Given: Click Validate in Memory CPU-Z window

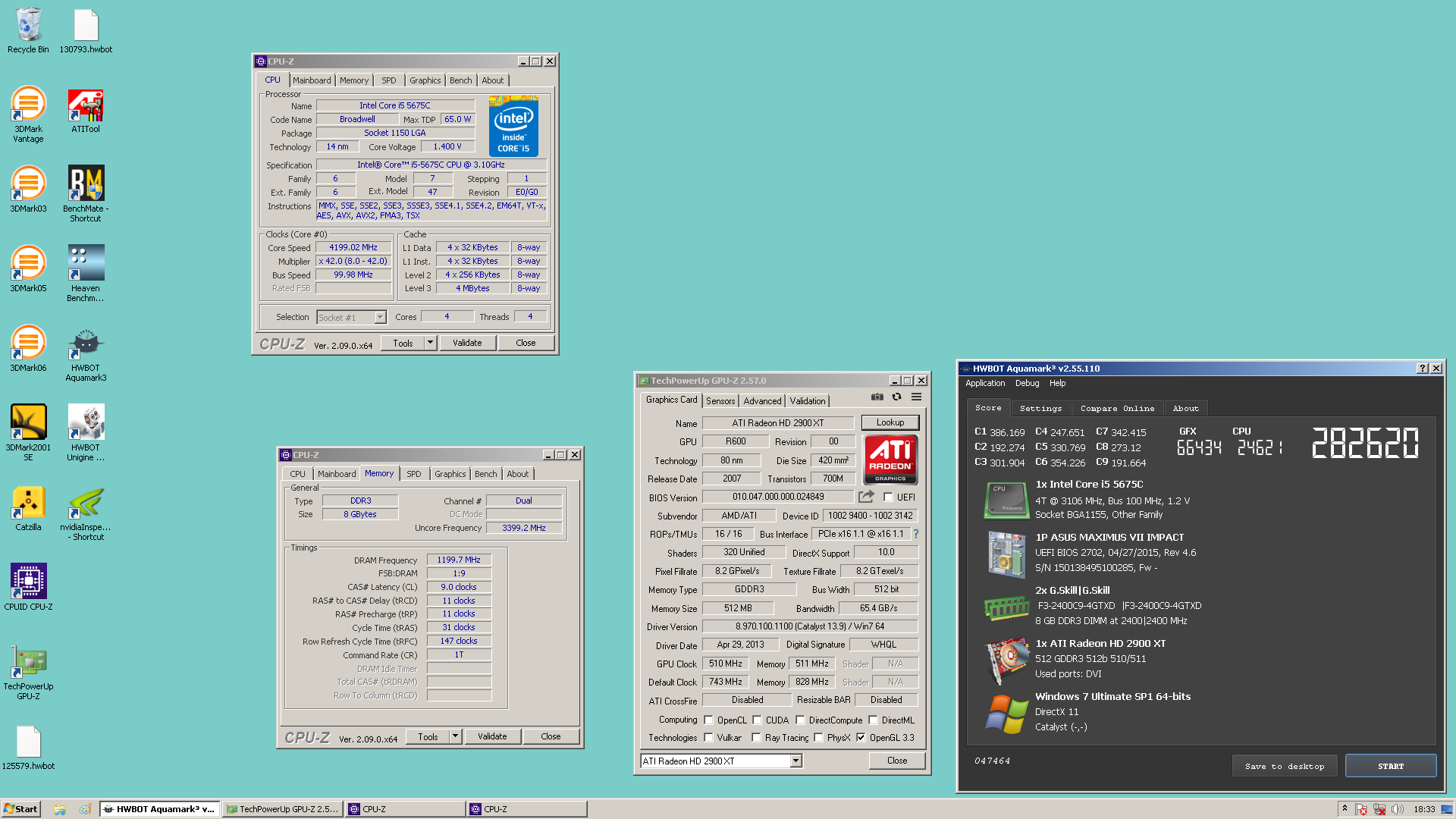Looking at the screenshot, I should point(492,736).
